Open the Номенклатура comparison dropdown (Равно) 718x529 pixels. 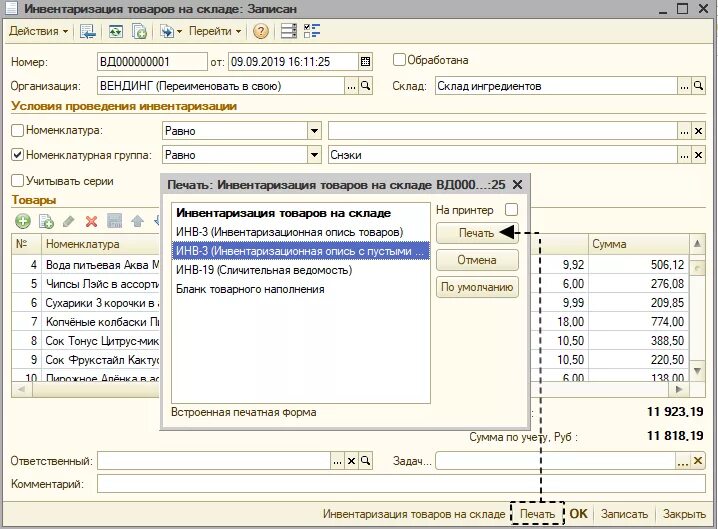coord(314,131)
